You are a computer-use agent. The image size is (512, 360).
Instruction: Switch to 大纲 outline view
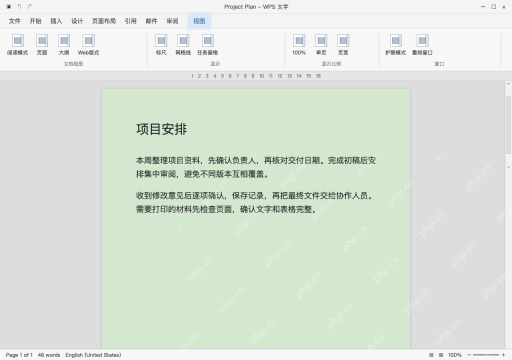click(x=64, y=45)
